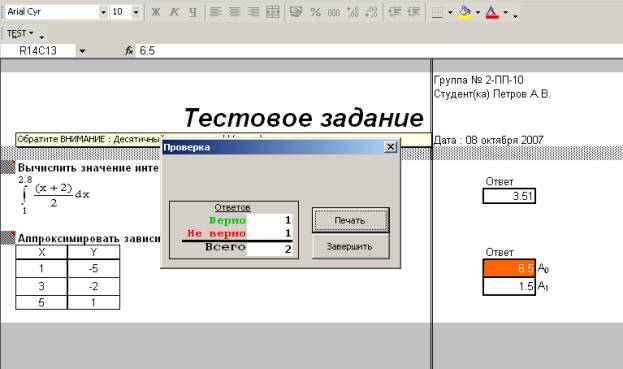Align text left in toolbar
The height and width of the screenshot is (369, 623).
(x=215, y=12)
